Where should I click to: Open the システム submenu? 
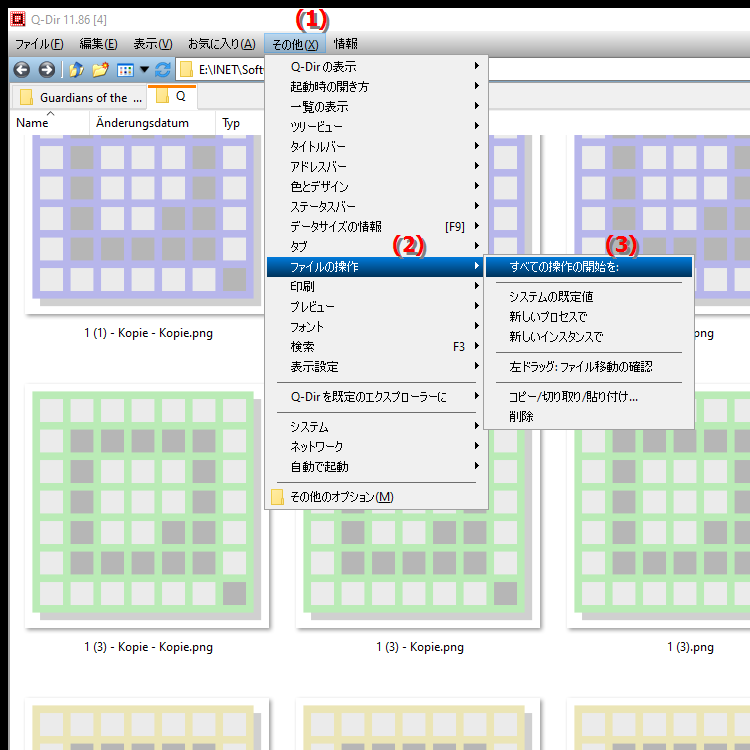pos(375,426)
